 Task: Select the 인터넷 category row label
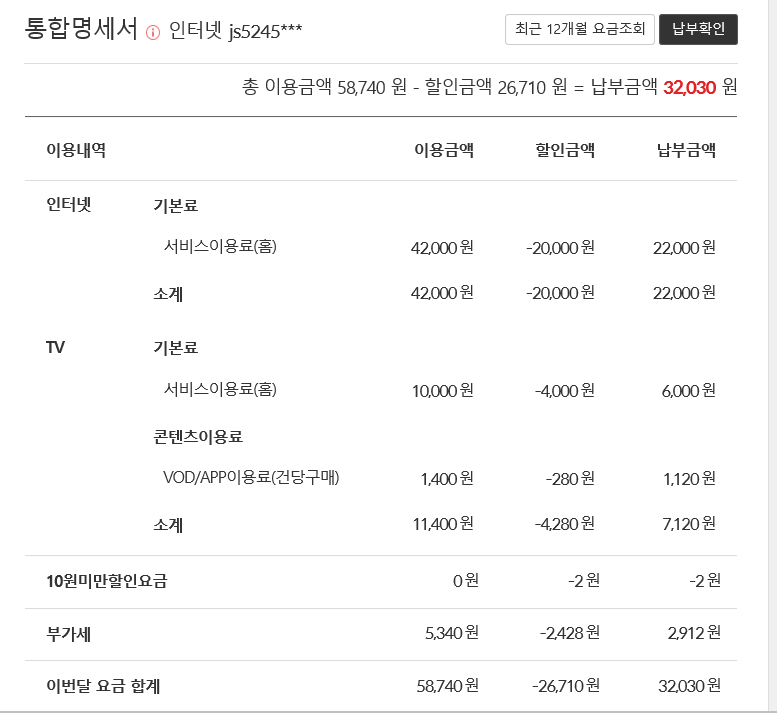pos(69,205)
